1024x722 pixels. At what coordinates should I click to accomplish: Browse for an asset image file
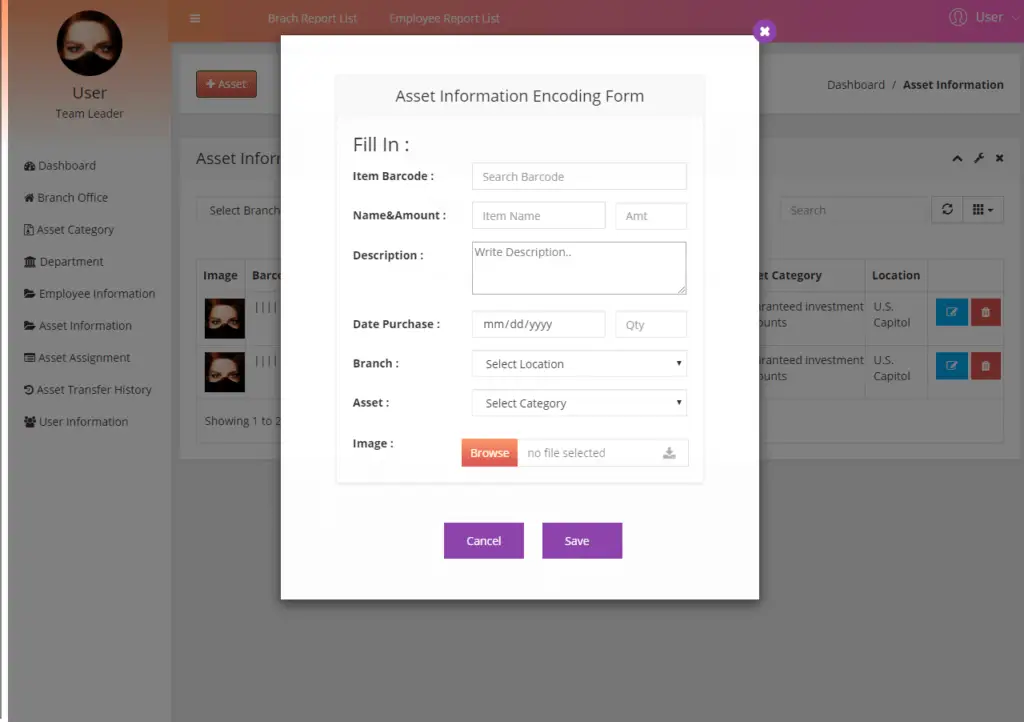pos(488,452)
